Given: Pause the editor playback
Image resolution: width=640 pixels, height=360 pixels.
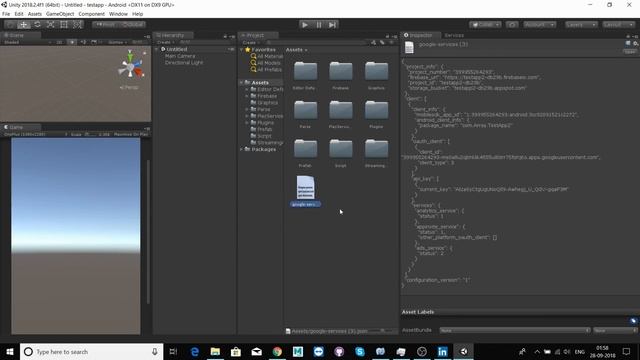Looking at the screenshot, I should click(319, 24).
